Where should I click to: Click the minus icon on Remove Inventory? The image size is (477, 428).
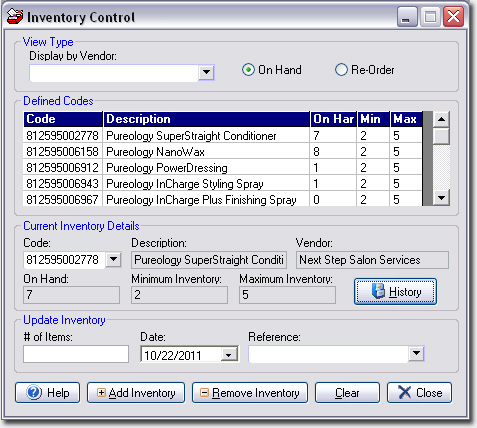[204, 392]
